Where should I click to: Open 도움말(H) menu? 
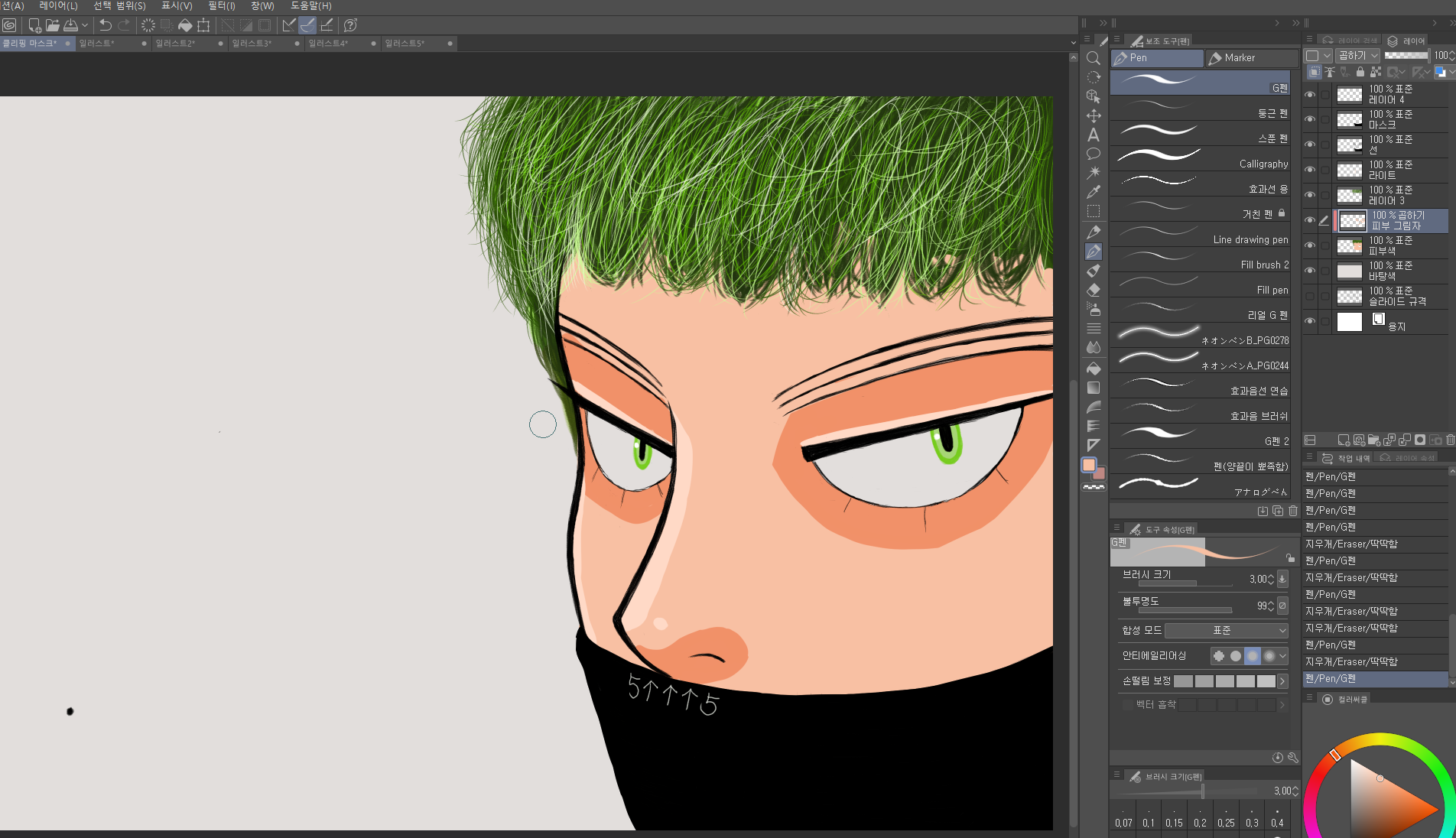pos(311,6)
